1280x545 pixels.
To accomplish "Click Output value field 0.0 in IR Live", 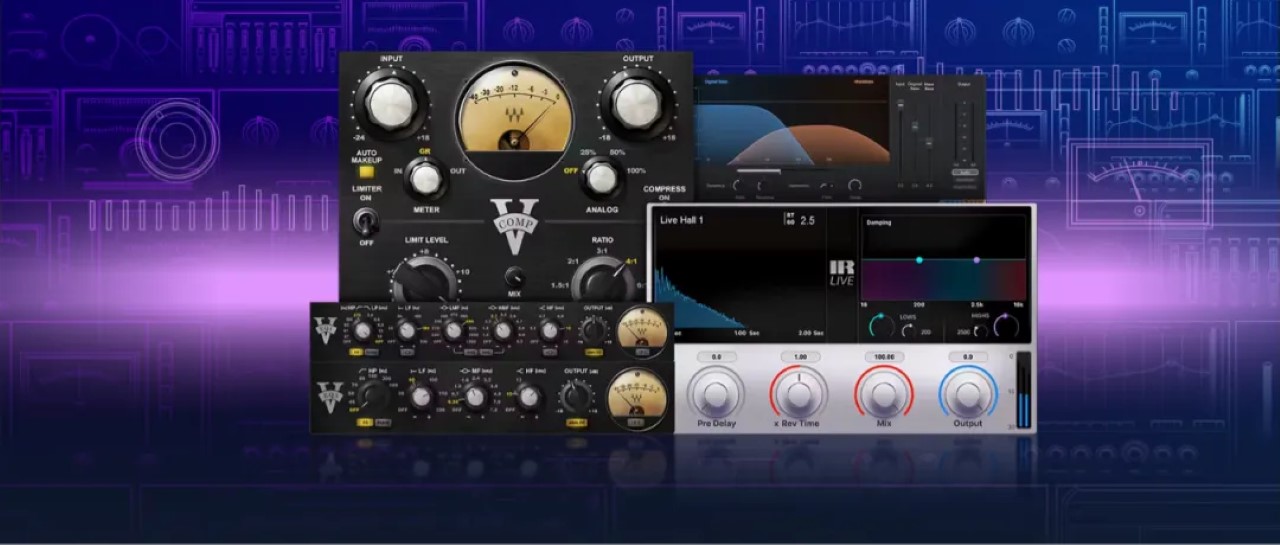I will (x=967, y=357).
